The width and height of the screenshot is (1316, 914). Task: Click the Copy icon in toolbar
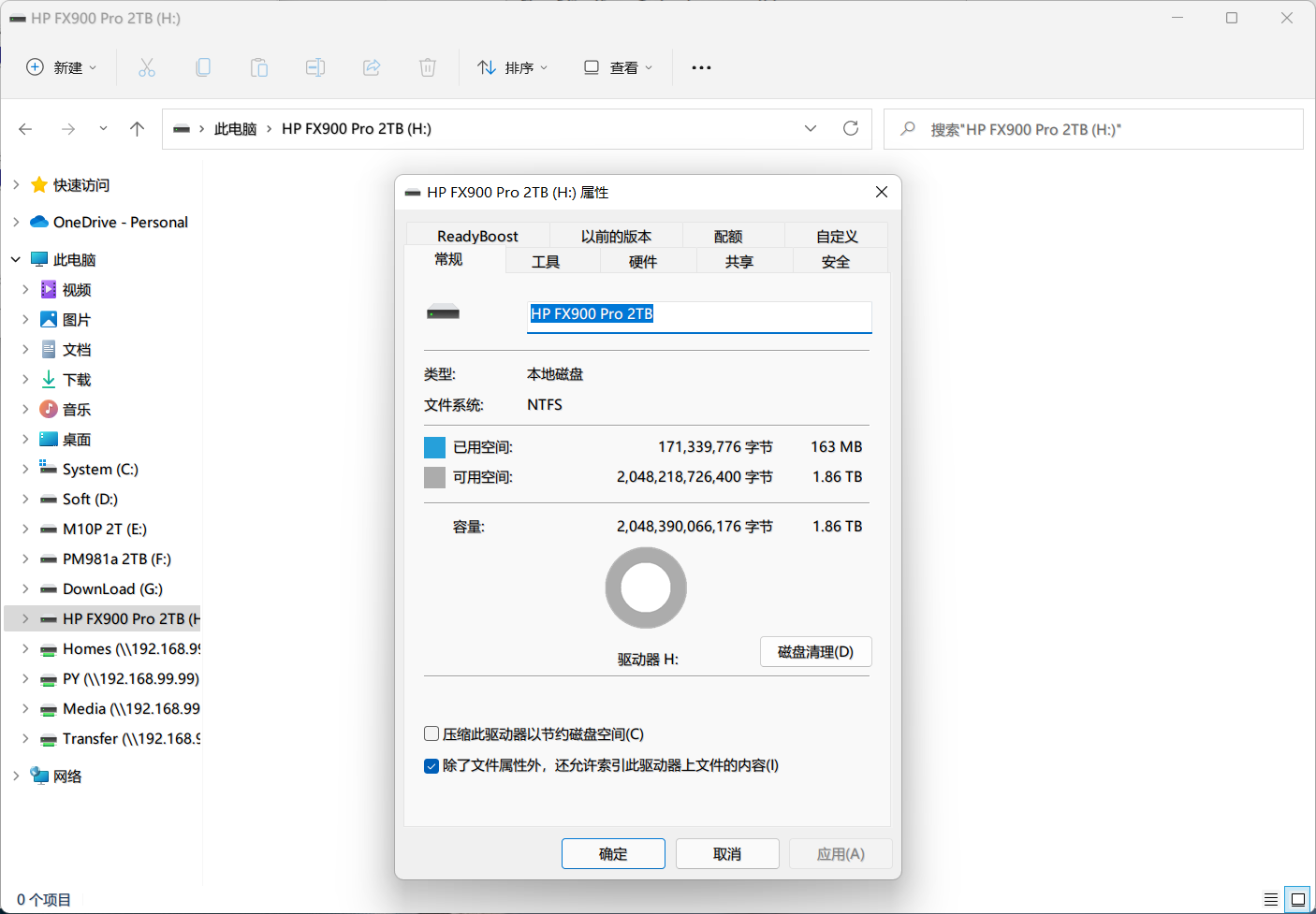[203, 67]
